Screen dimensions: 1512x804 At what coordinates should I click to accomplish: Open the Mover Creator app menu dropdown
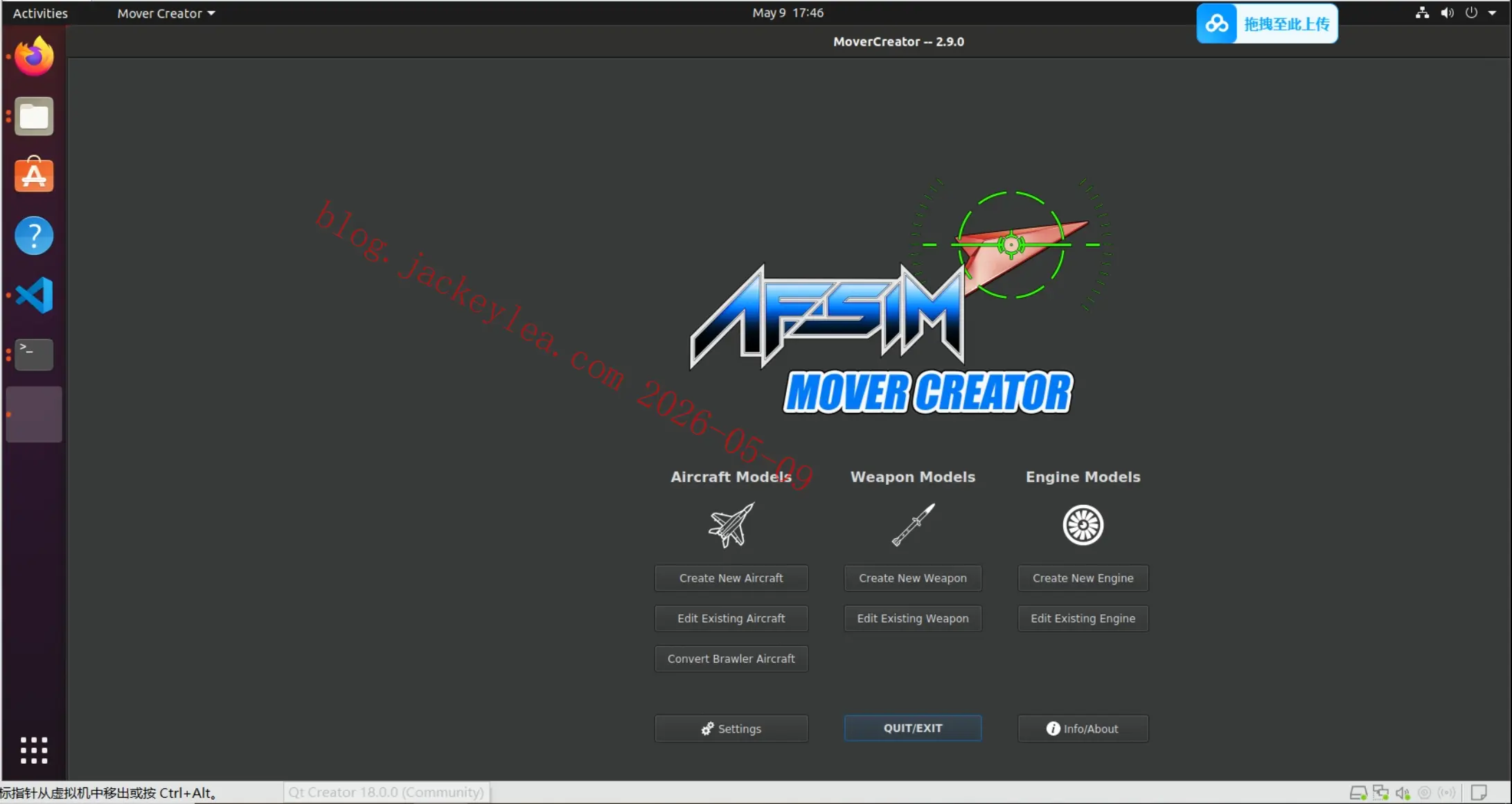pyautogui.click(x=166, y=13)
